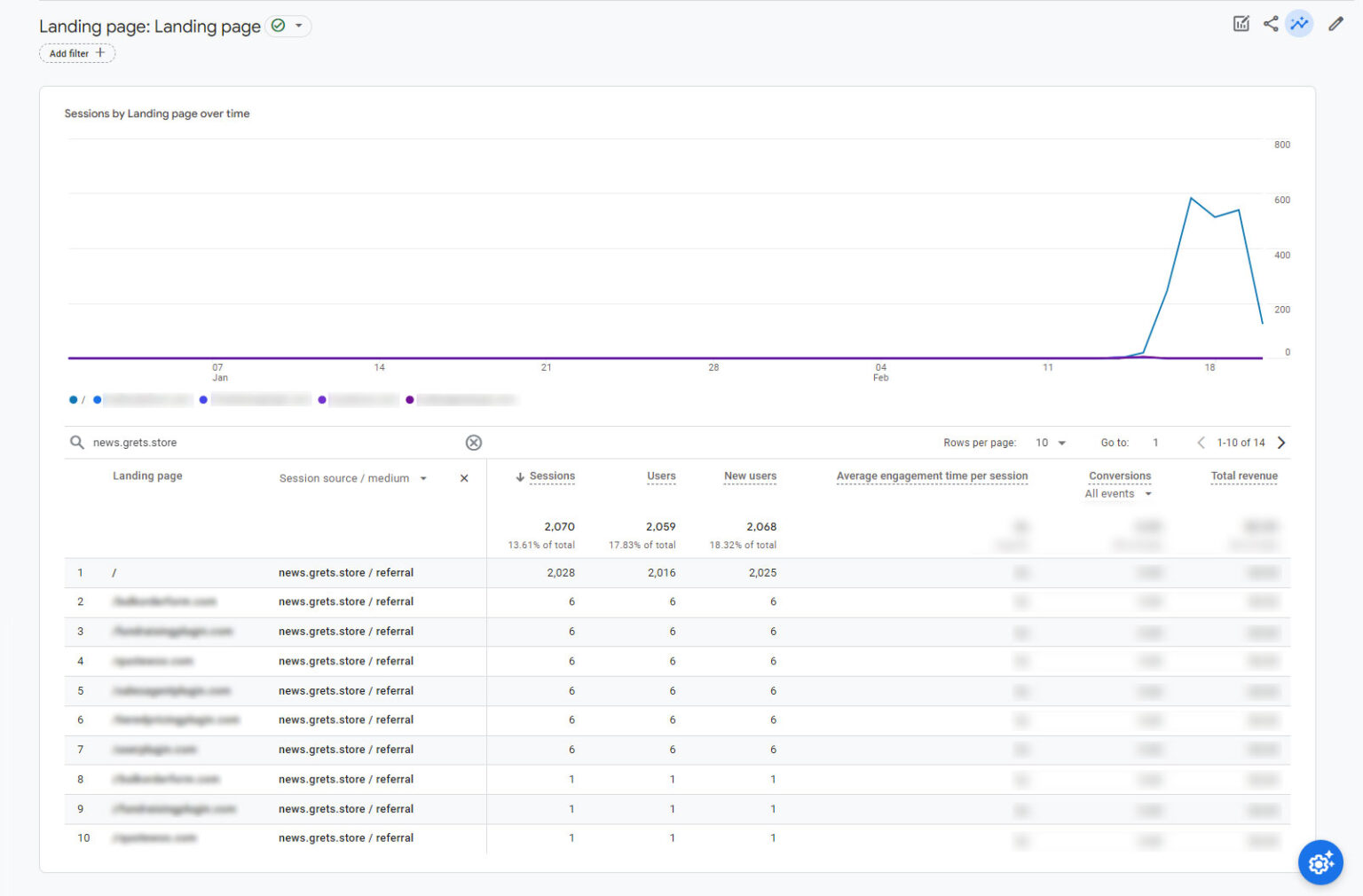The image size is (1363, 896).
Task: Sort the table by Users column
Action: pyautogui.click(x=660, y=476)
